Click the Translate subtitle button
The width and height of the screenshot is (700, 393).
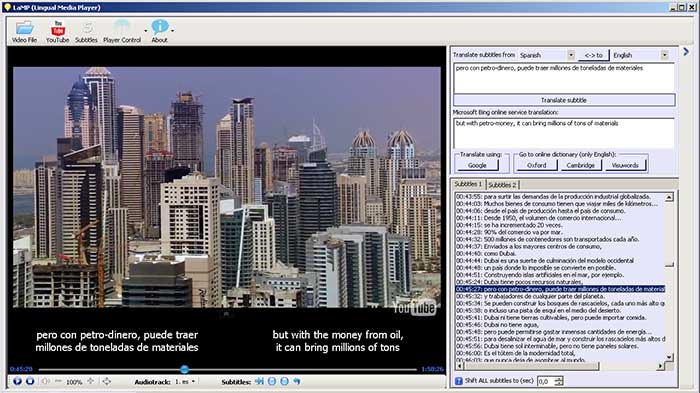coord(564,100)
